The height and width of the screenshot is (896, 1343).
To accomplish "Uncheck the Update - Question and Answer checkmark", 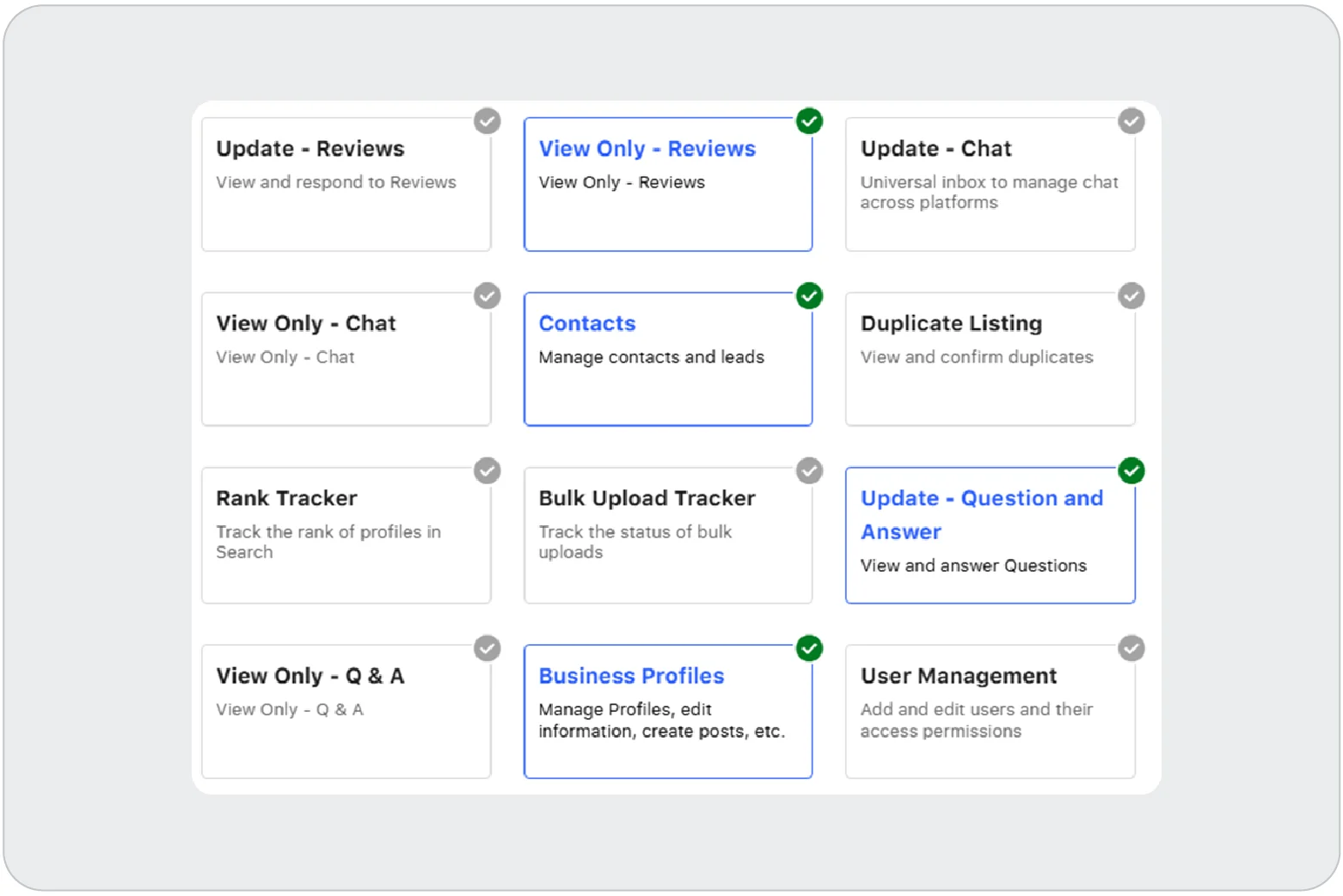I will (x=1131, y=471).
